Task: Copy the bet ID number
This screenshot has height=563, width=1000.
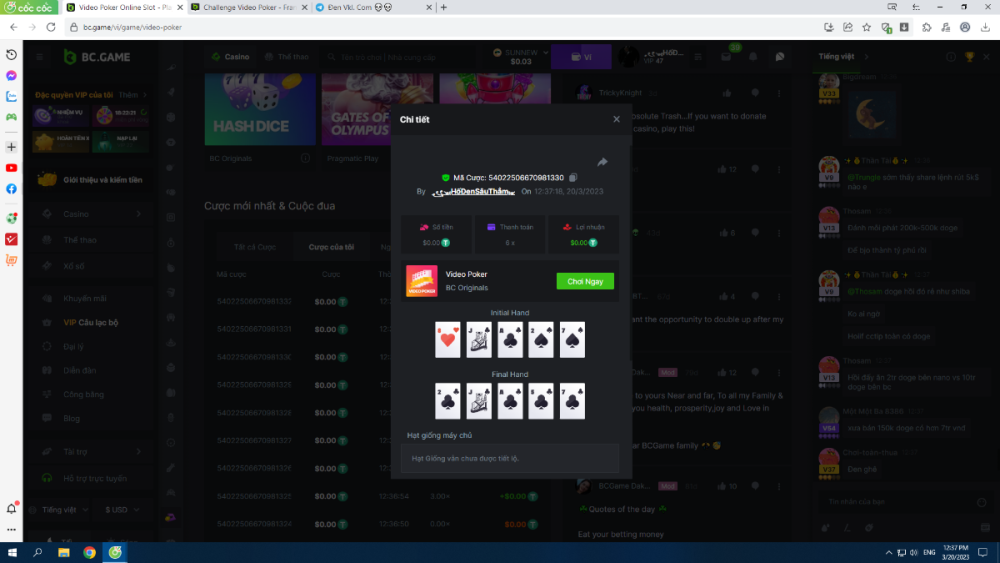Action: tap(573, 177)
